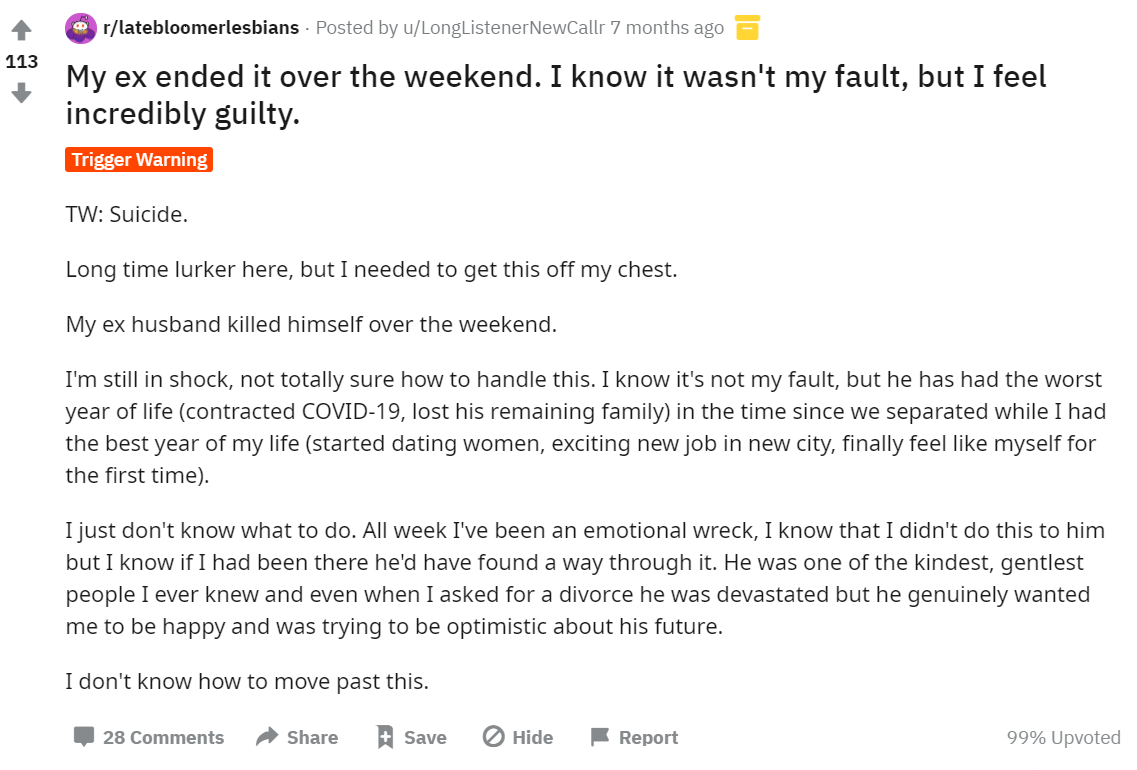Click the subreddit avatar icon
Screen dimensions: 1137x770
pos(81,28)
